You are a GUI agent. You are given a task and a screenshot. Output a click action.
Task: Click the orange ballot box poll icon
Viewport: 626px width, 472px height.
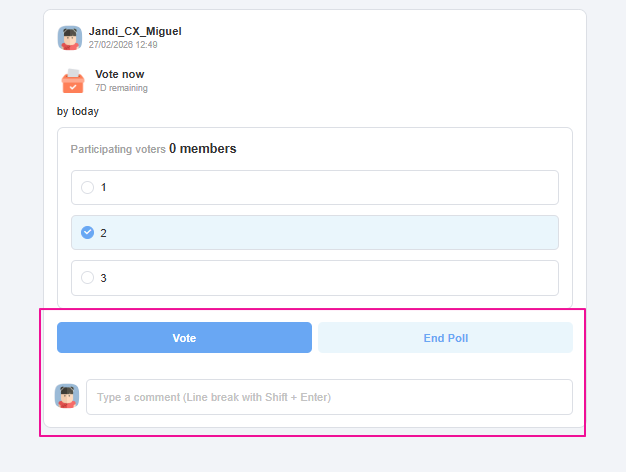(x=72, y=81)
